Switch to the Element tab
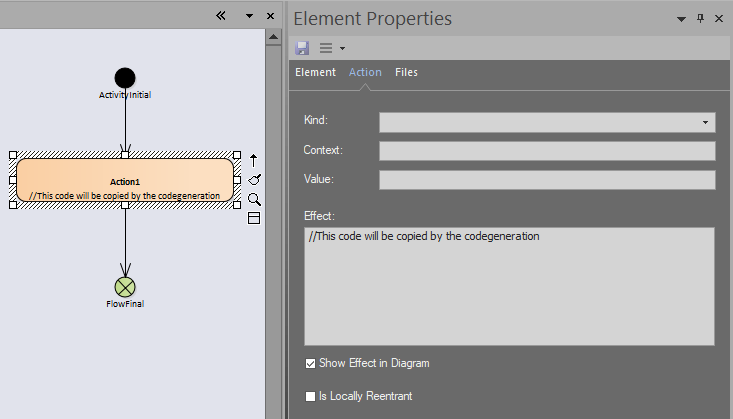The width and height of the screenshot is (733, 419). [x=316, y=72]
